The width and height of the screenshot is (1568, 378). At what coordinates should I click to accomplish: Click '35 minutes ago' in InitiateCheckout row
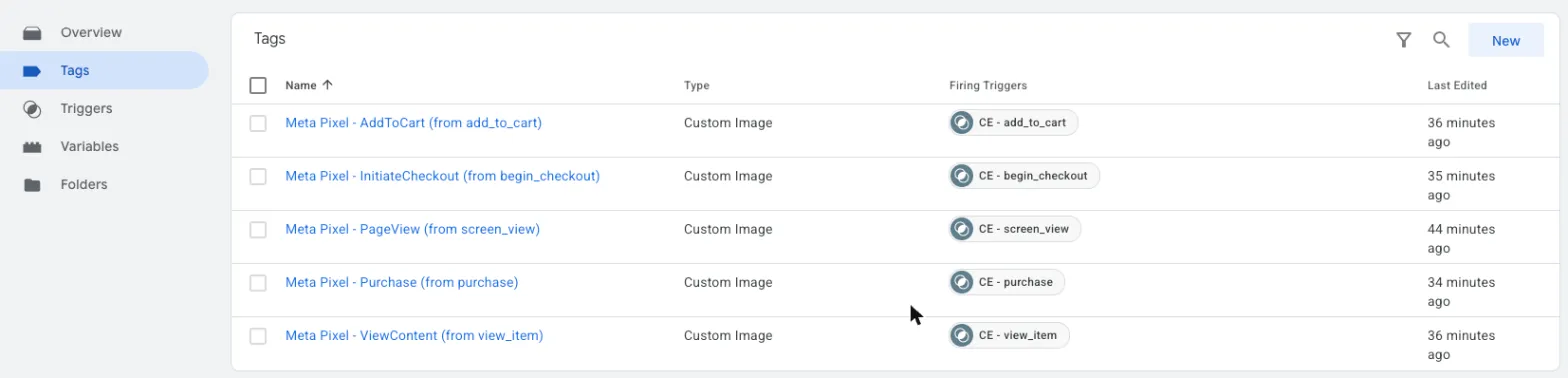pyautogui.click(x=1461, y=185)
